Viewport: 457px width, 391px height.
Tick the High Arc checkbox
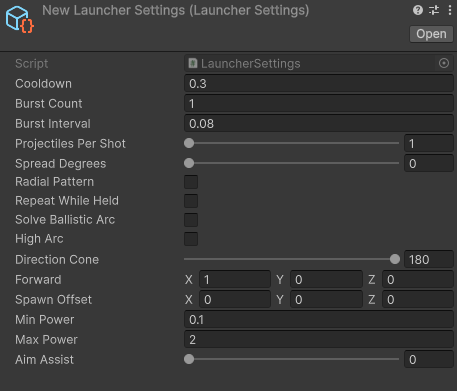(191, 239)
